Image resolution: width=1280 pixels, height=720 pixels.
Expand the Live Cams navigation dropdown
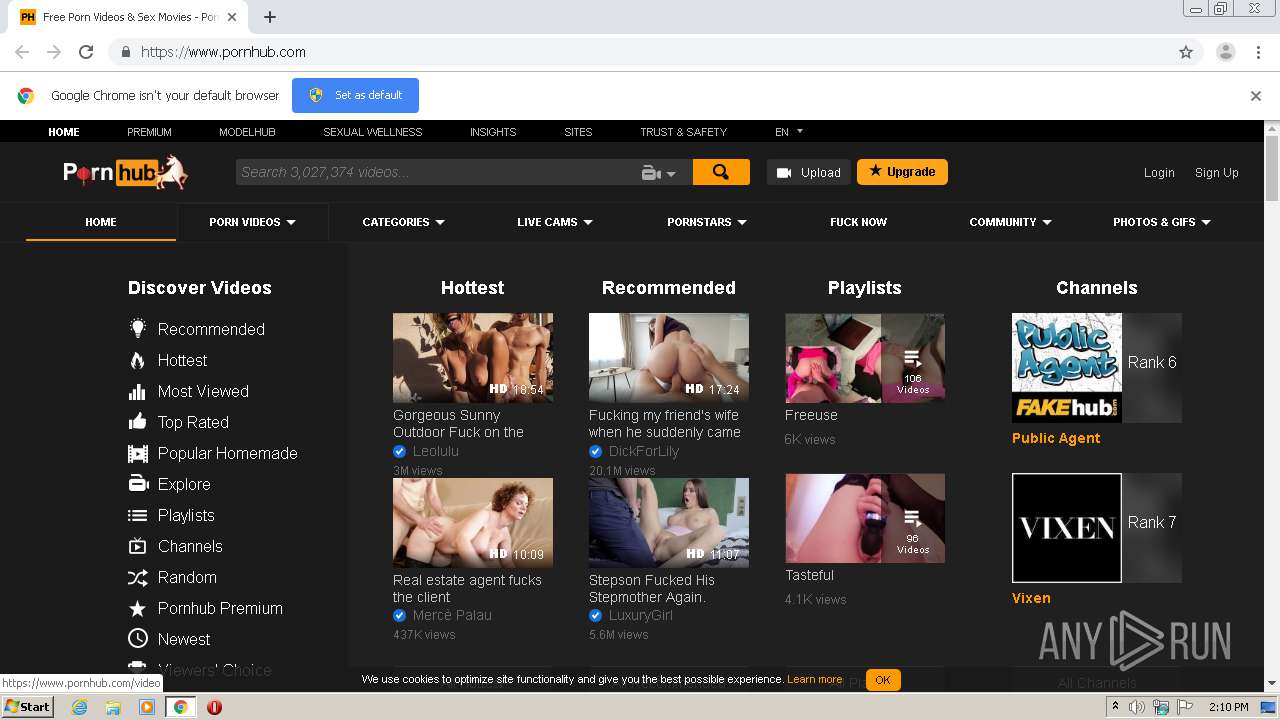pos(555,222)
